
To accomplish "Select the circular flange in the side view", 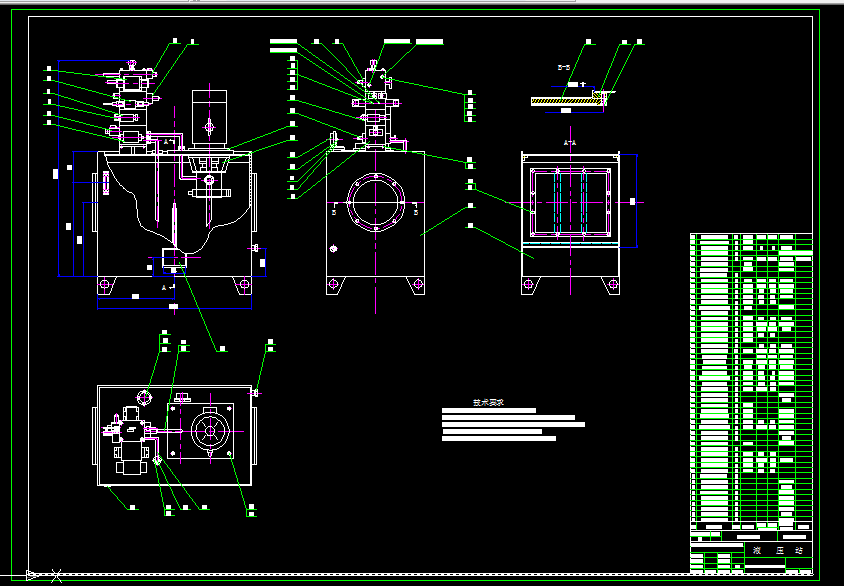I will point(376,202).
